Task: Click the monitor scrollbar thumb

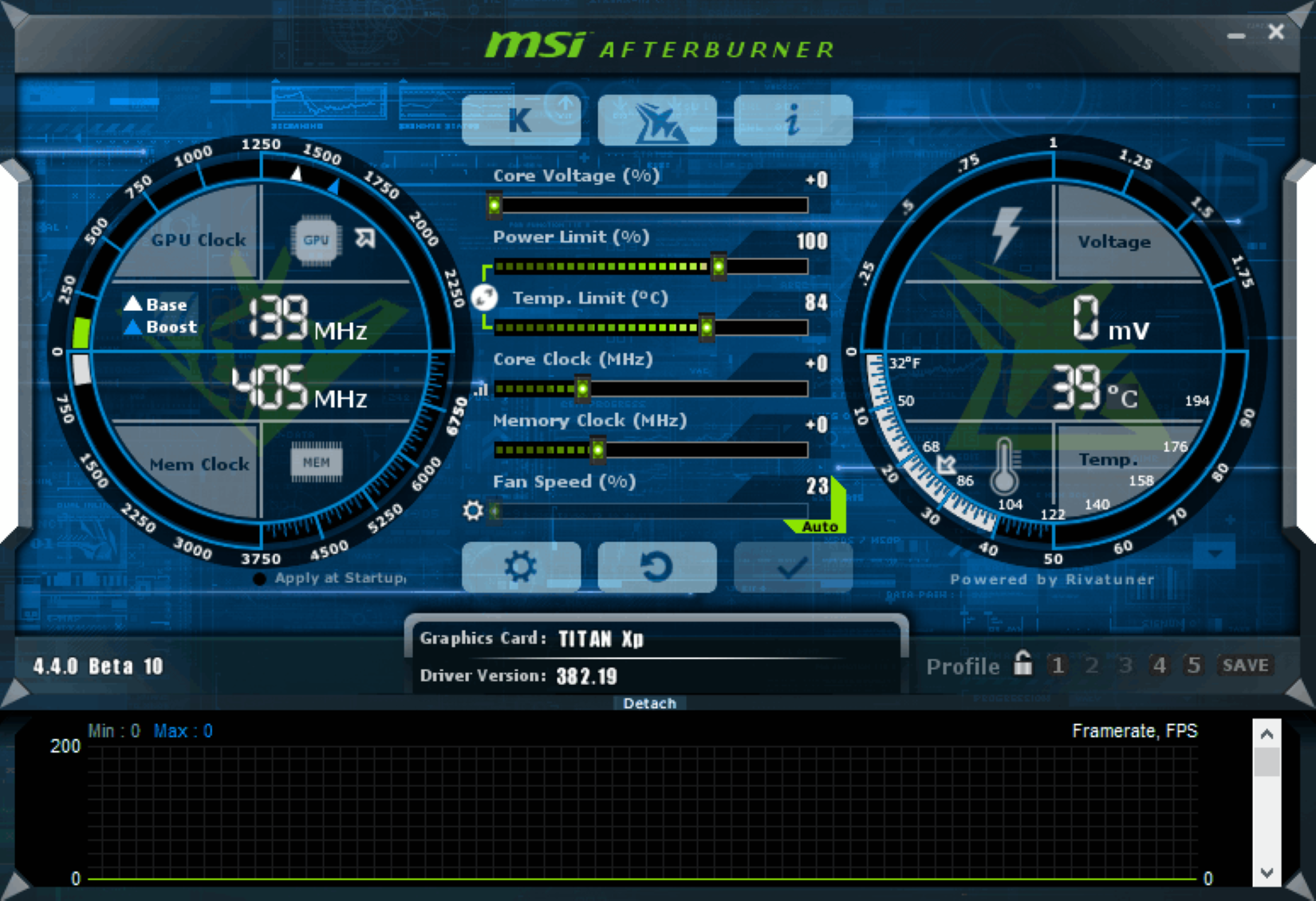Action: click(1267, 761)
